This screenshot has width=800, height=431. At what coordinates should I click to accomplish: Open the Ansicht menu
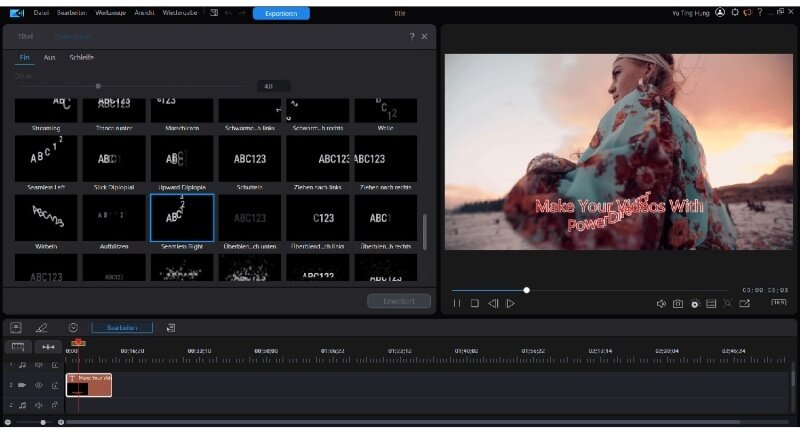(x=144, y=13)
